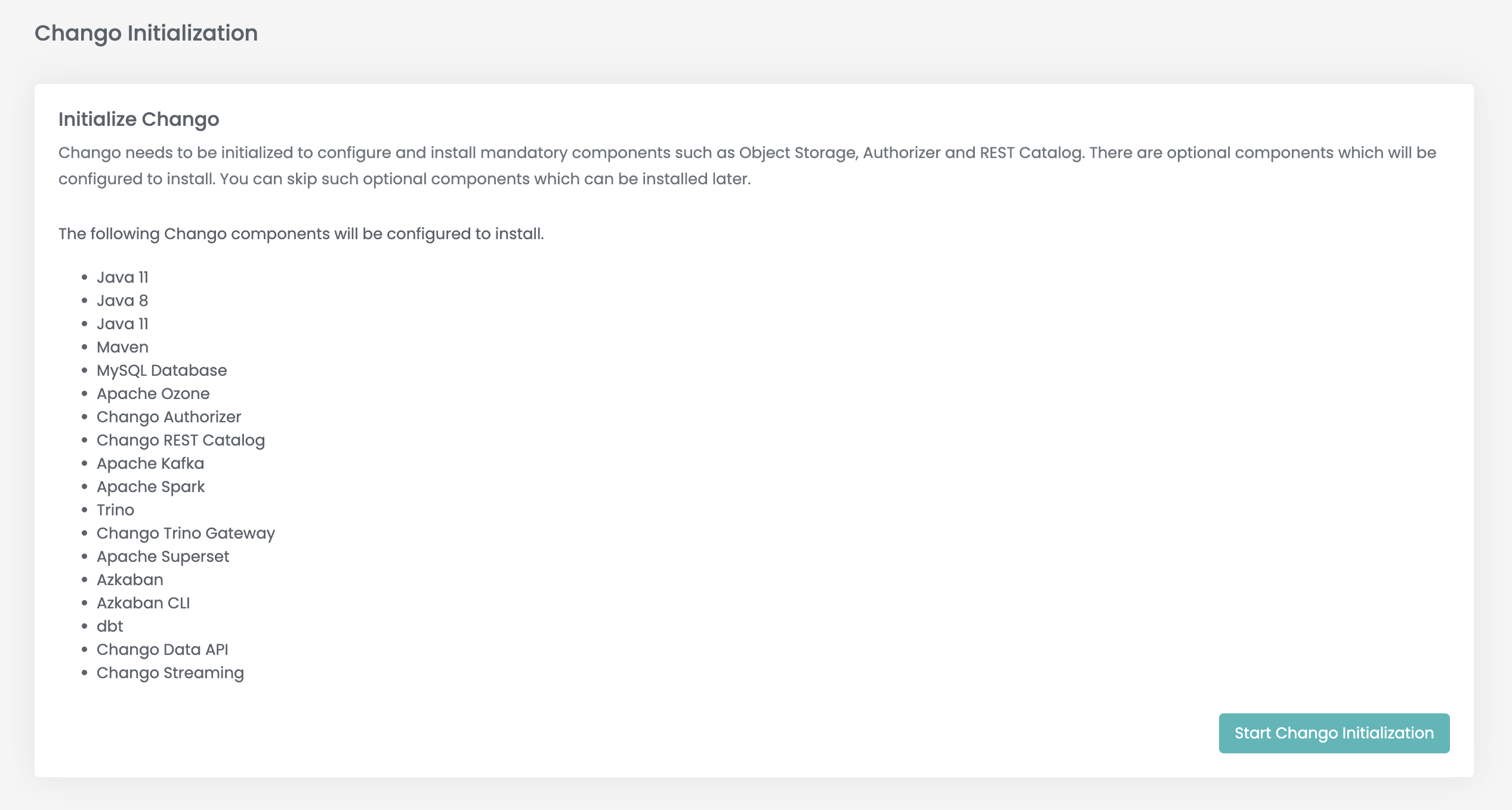Select the Java 8 list item
1512x810 pixels.
(122, 301)
